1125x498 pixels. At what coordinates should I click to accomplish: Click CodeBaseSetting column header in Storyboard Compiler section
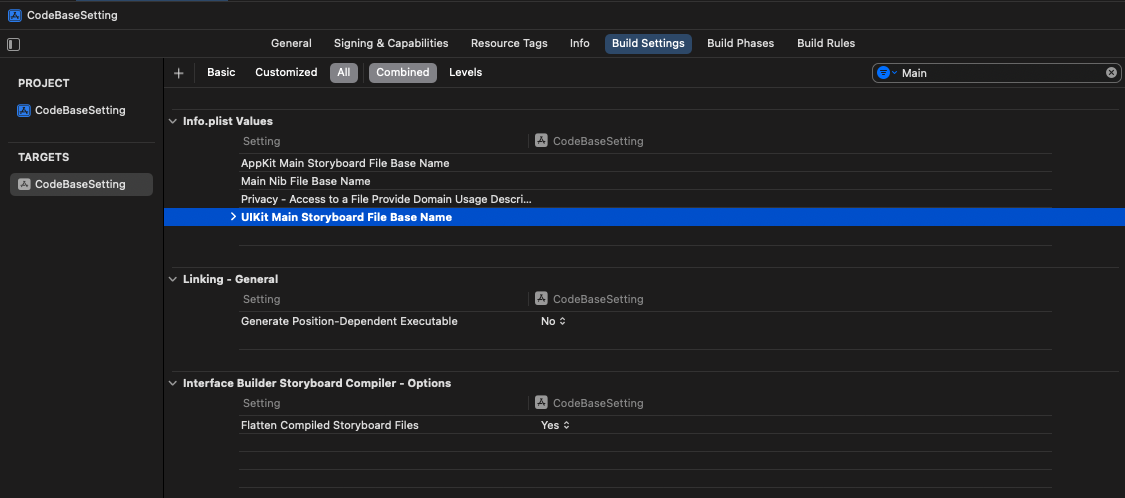point(590,403)
